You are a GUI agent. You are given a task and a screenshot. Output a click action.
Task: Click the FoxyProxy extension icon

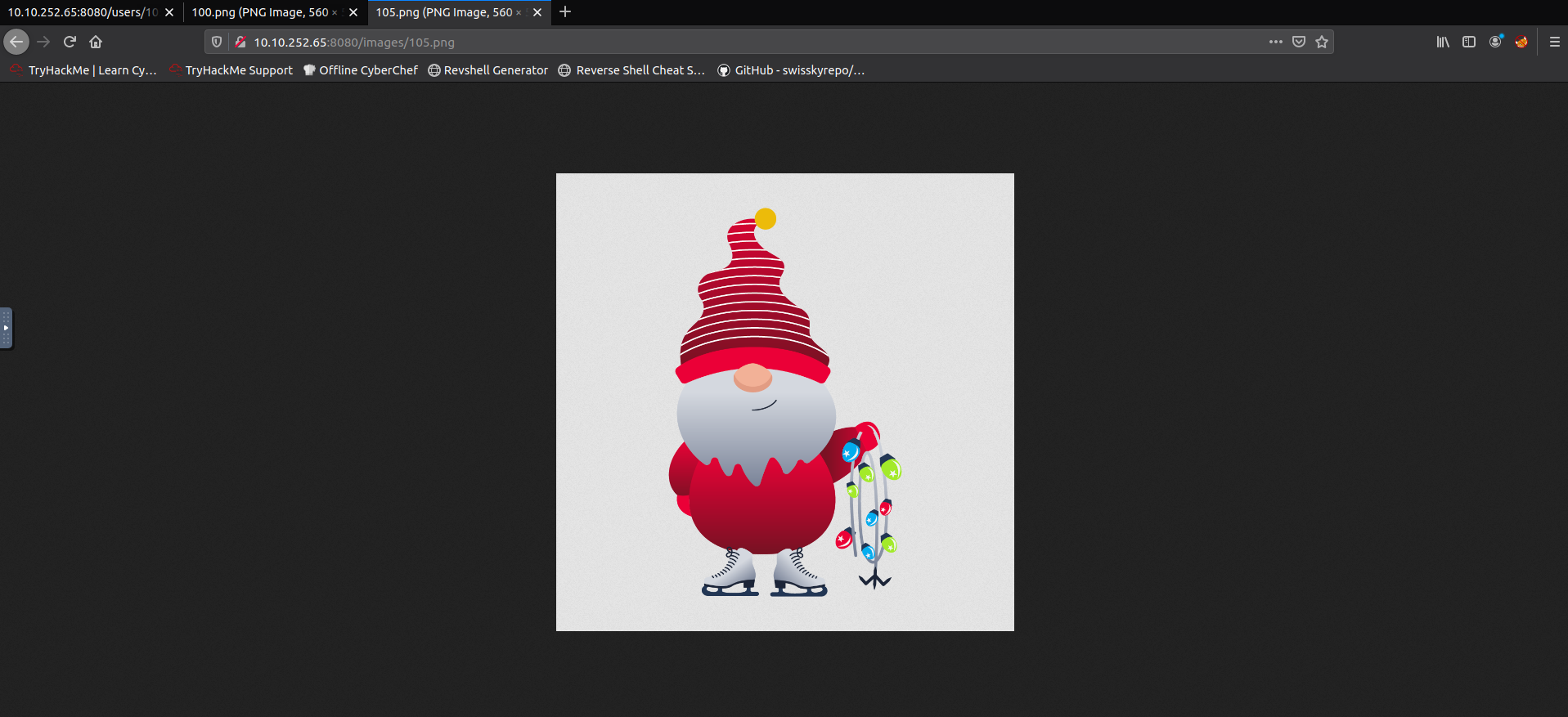[1521, 42]
